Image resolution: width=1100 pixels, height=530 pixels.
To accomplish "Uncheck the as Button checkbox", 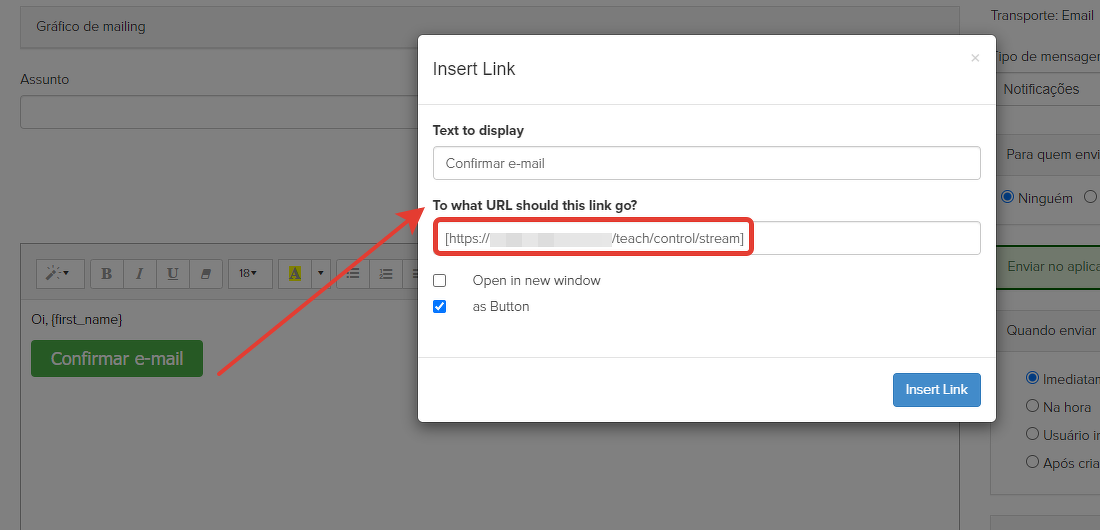I will click(440, 307).
